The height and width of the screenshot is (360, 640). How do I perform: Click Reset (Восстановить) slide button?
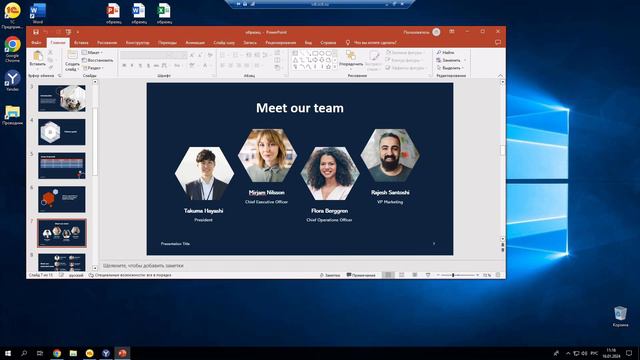click(x=98, y=60)
